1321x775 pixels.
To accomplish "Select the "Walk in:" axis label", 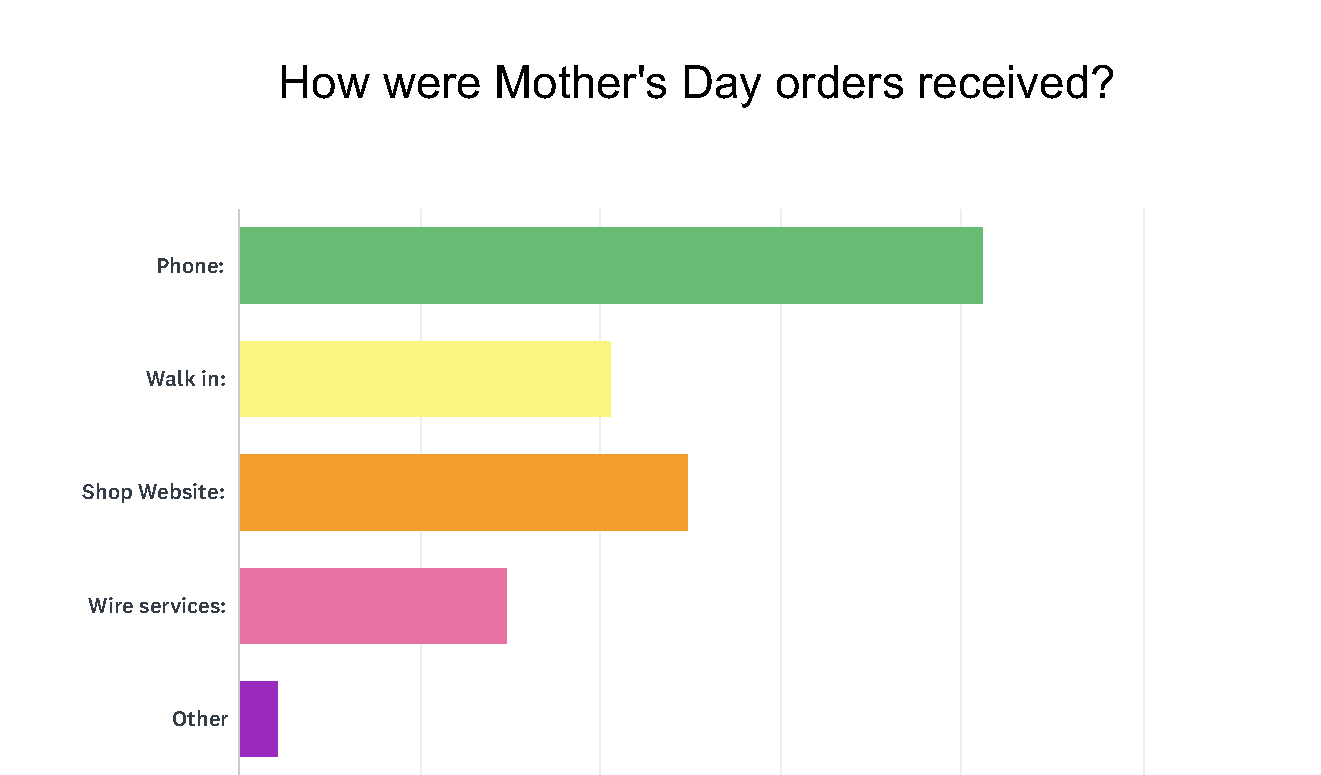I will (186, 379).
